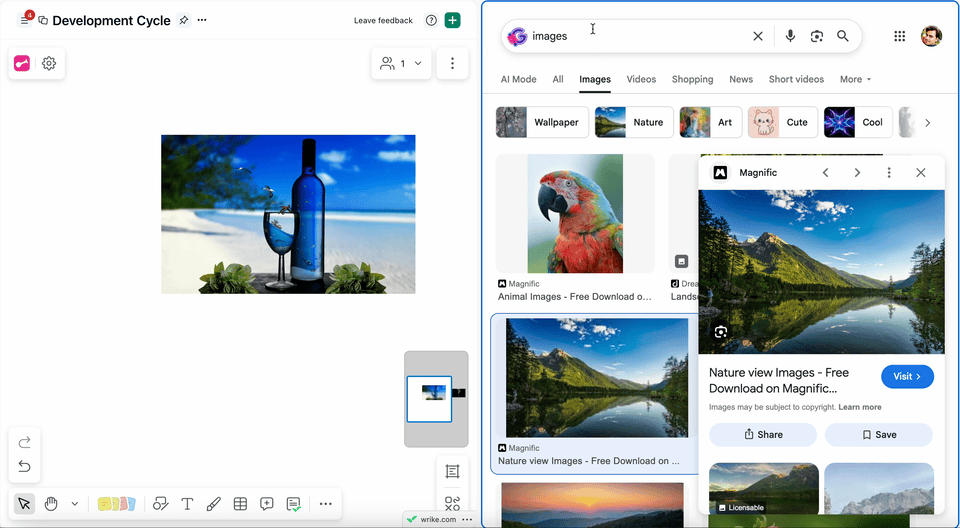Open the Google apps grid
Viewport: 960px width, 528px height.
point(899,36)
